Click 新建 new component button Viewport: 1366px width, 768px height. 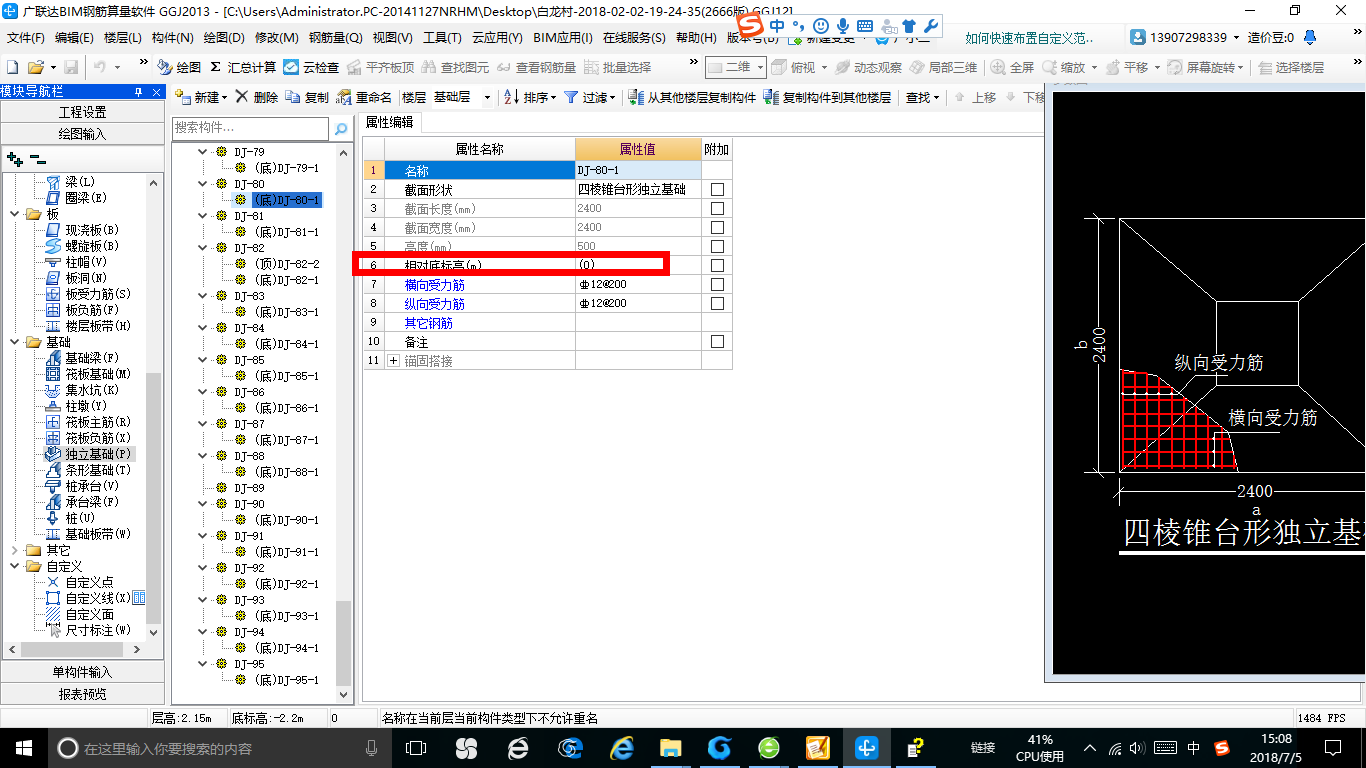[201, 98]
